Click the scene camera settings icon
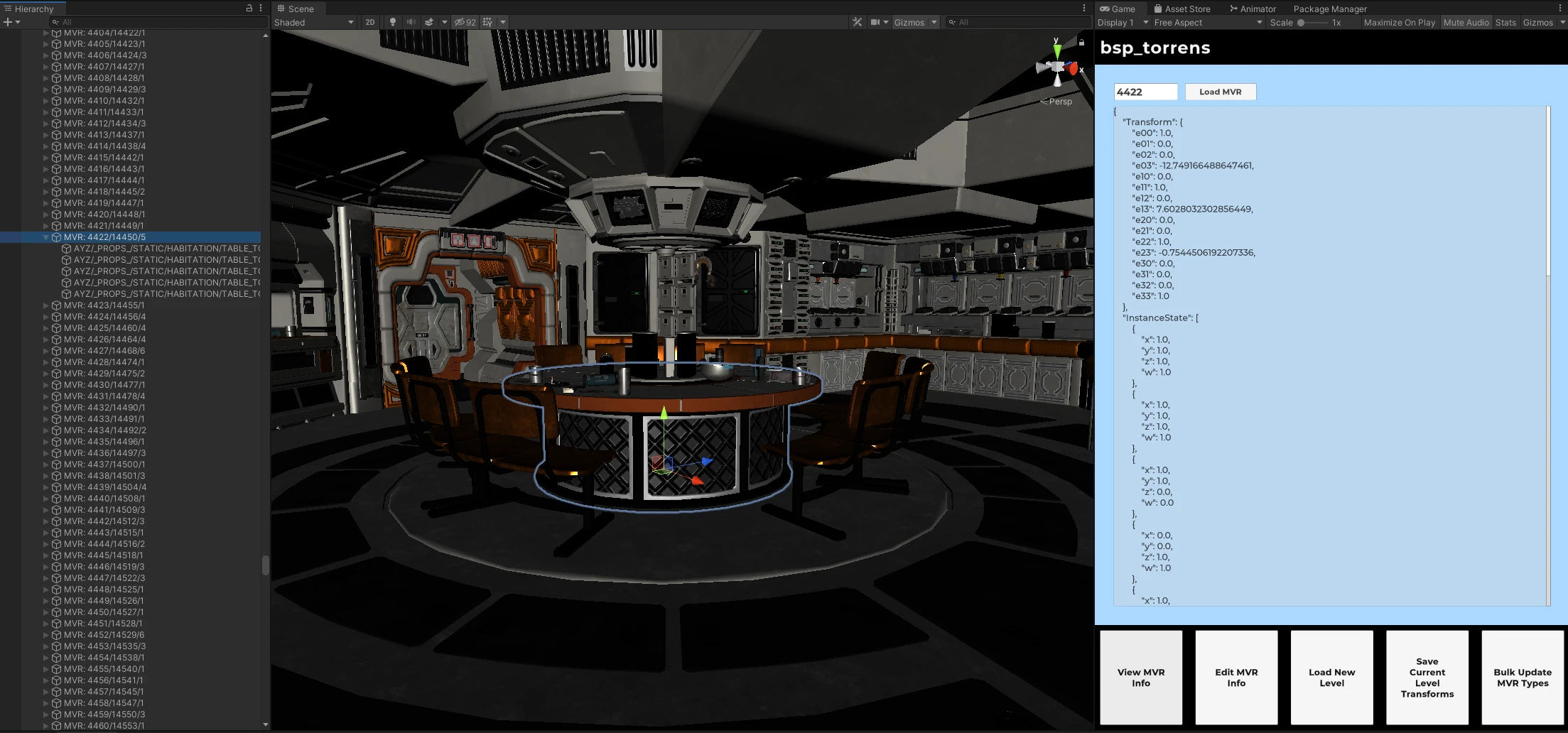 pyautogui.click(x=875, y=22)
